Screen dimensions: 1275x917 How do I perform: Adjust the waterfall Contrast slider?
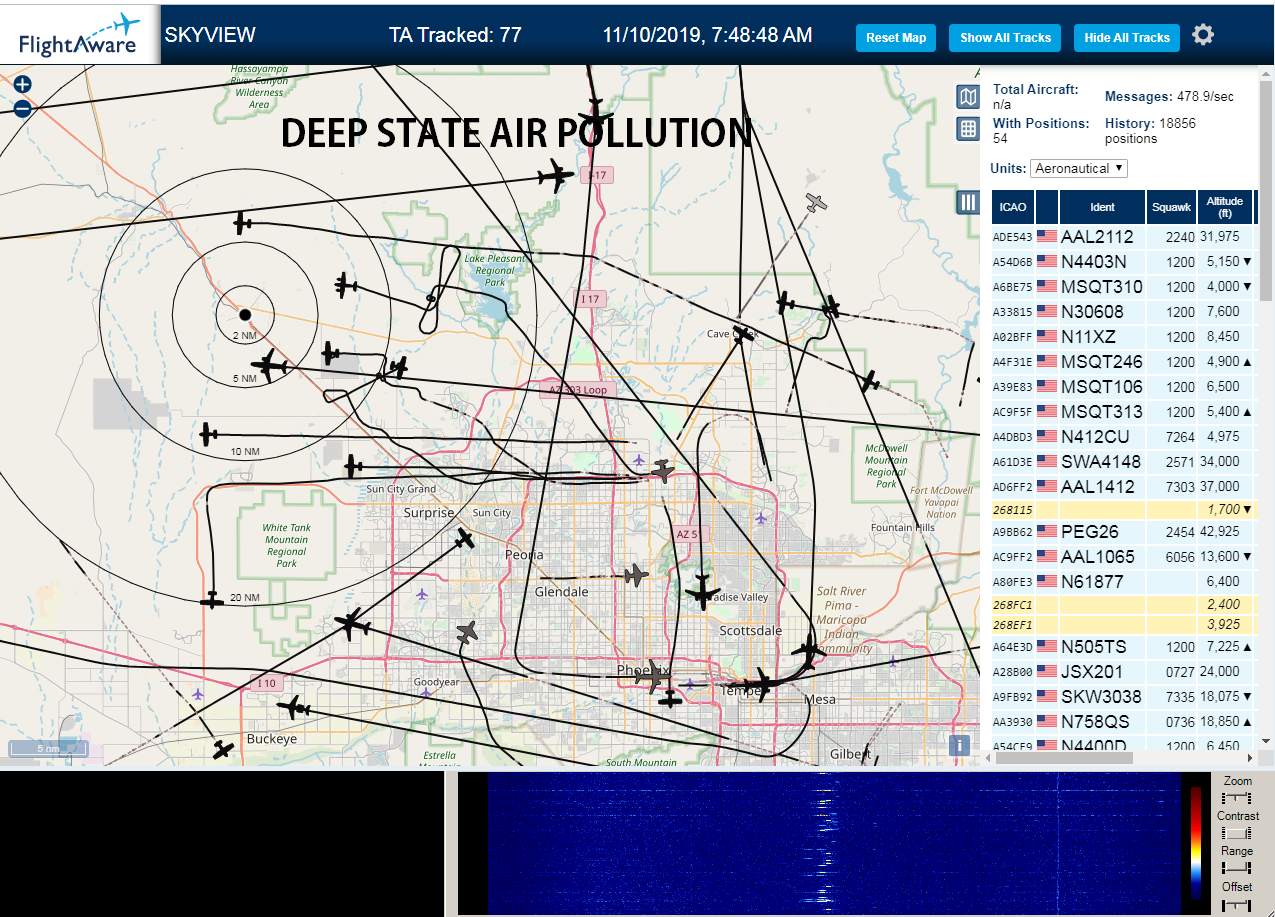pyautogui.click(x=1237, y=833)
